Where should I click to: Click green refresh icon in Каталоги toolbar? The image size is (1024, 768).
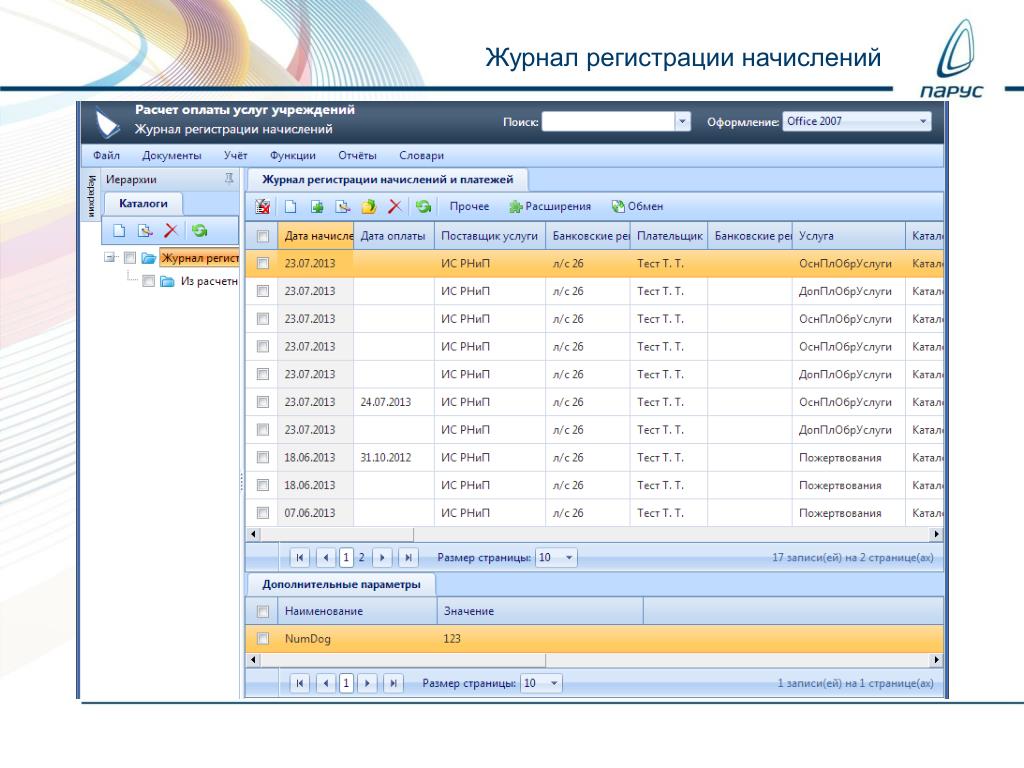tap(200, 230)
